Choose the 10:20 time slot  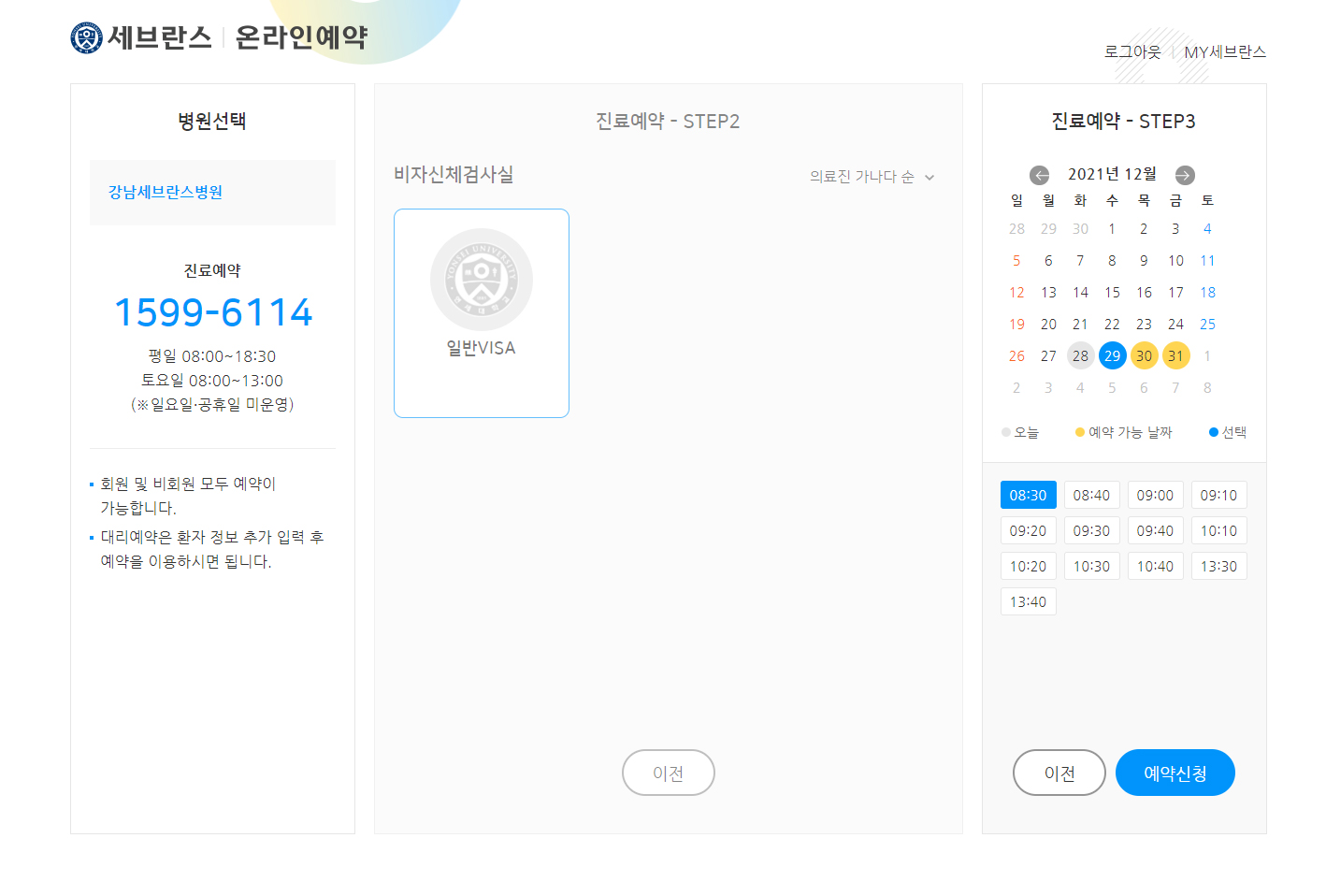click(1029, 566)
